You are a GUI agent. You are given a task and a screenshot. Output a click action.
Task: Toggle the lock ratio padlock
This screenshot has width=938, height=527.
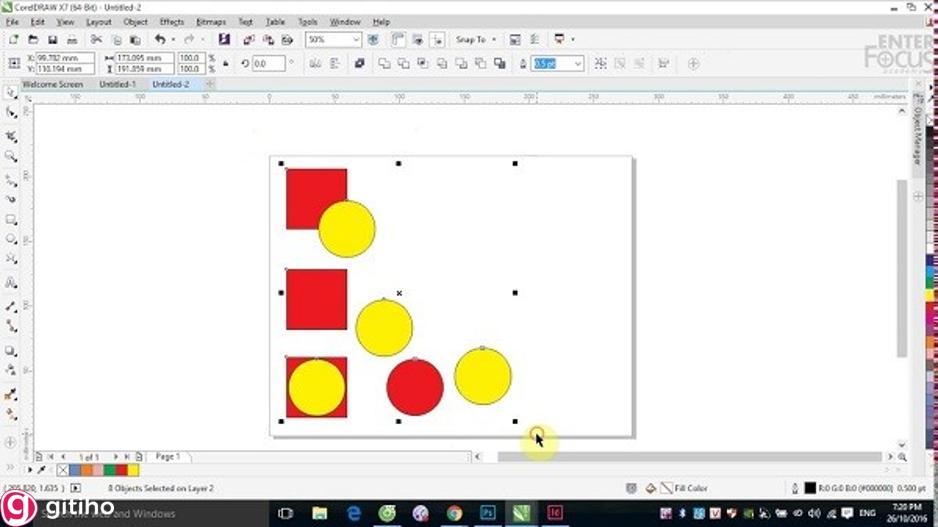[226, 63]
